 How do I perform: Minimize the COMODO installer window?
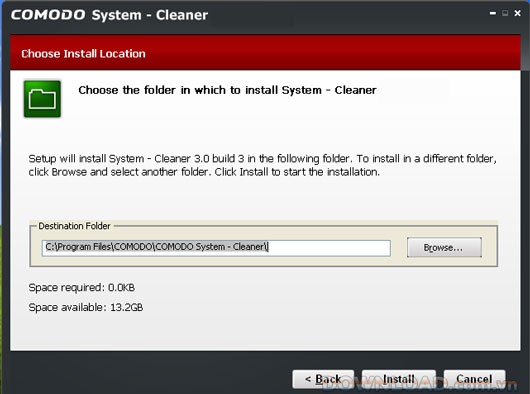[x=492, y=14]
